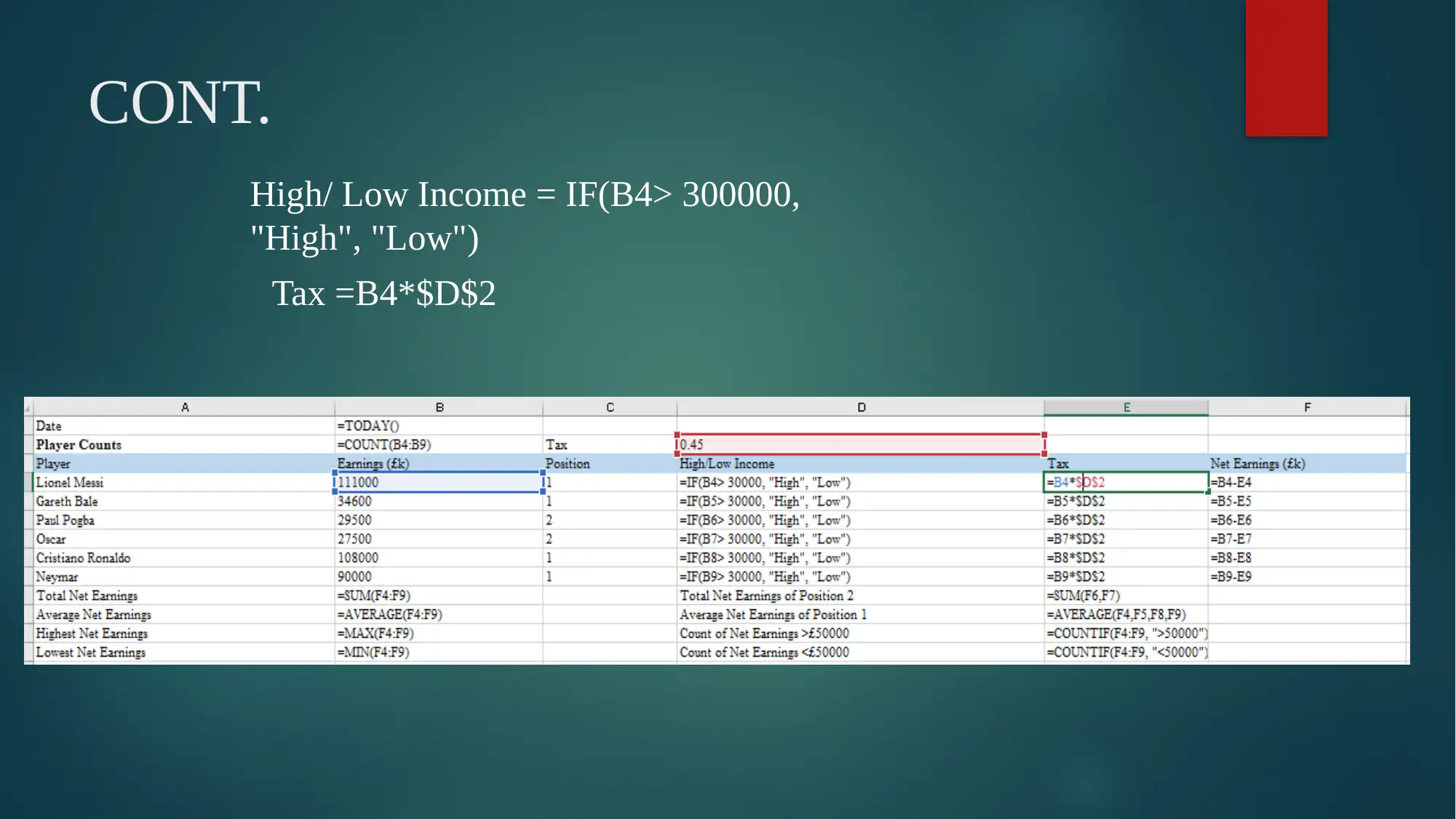Click the Net Earnings (£k) header cell

(x=1308, y=464)
